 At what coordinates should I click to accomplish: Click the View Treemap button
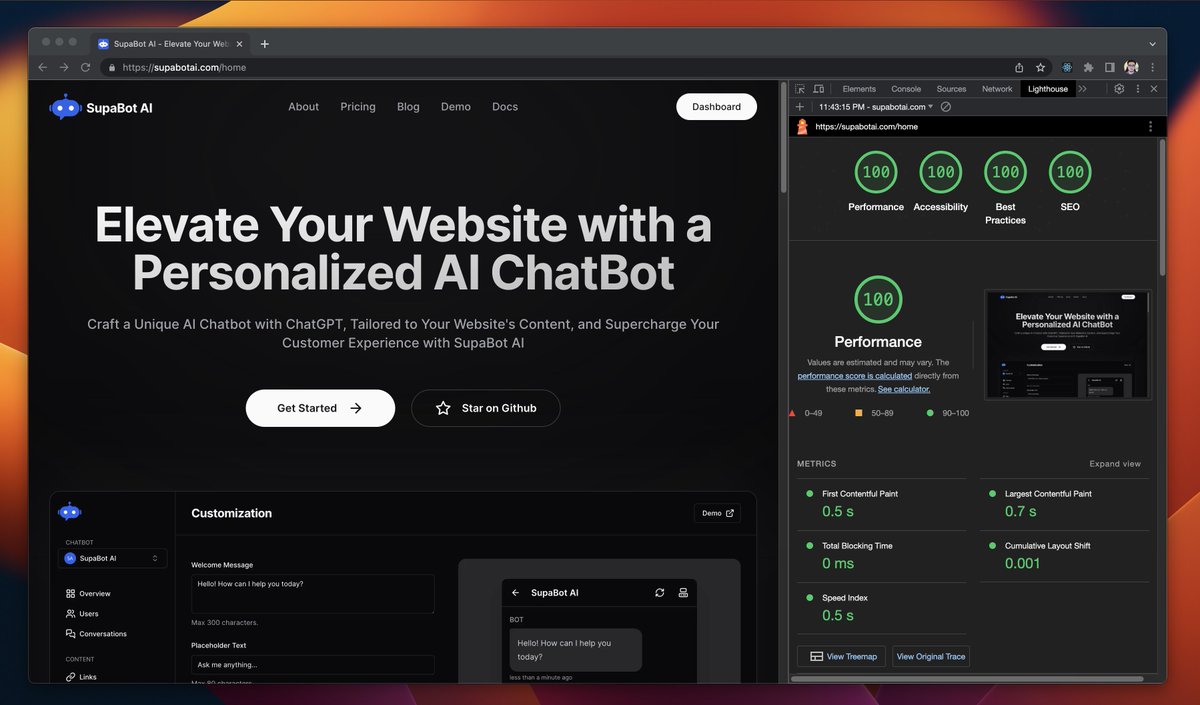coord(844,656)
